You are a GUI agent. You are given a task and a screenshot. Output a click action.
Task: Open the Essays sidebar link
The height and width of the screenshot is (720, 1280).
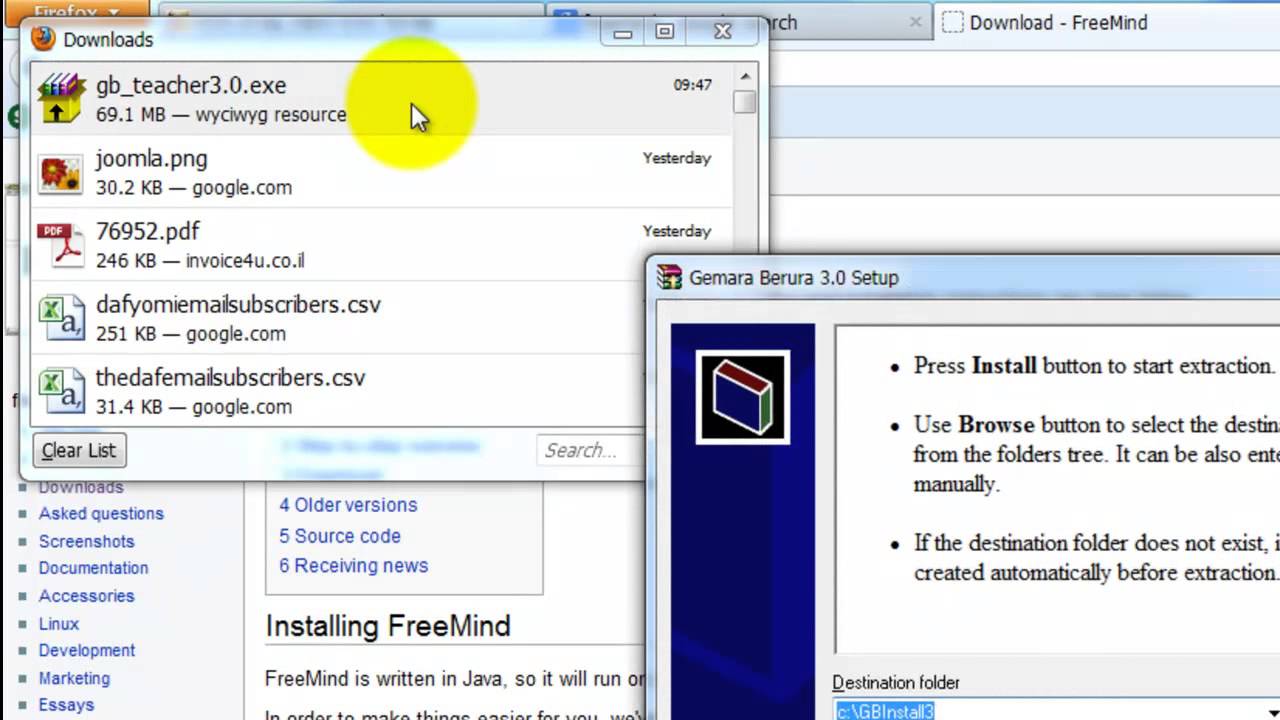[66, 705]
